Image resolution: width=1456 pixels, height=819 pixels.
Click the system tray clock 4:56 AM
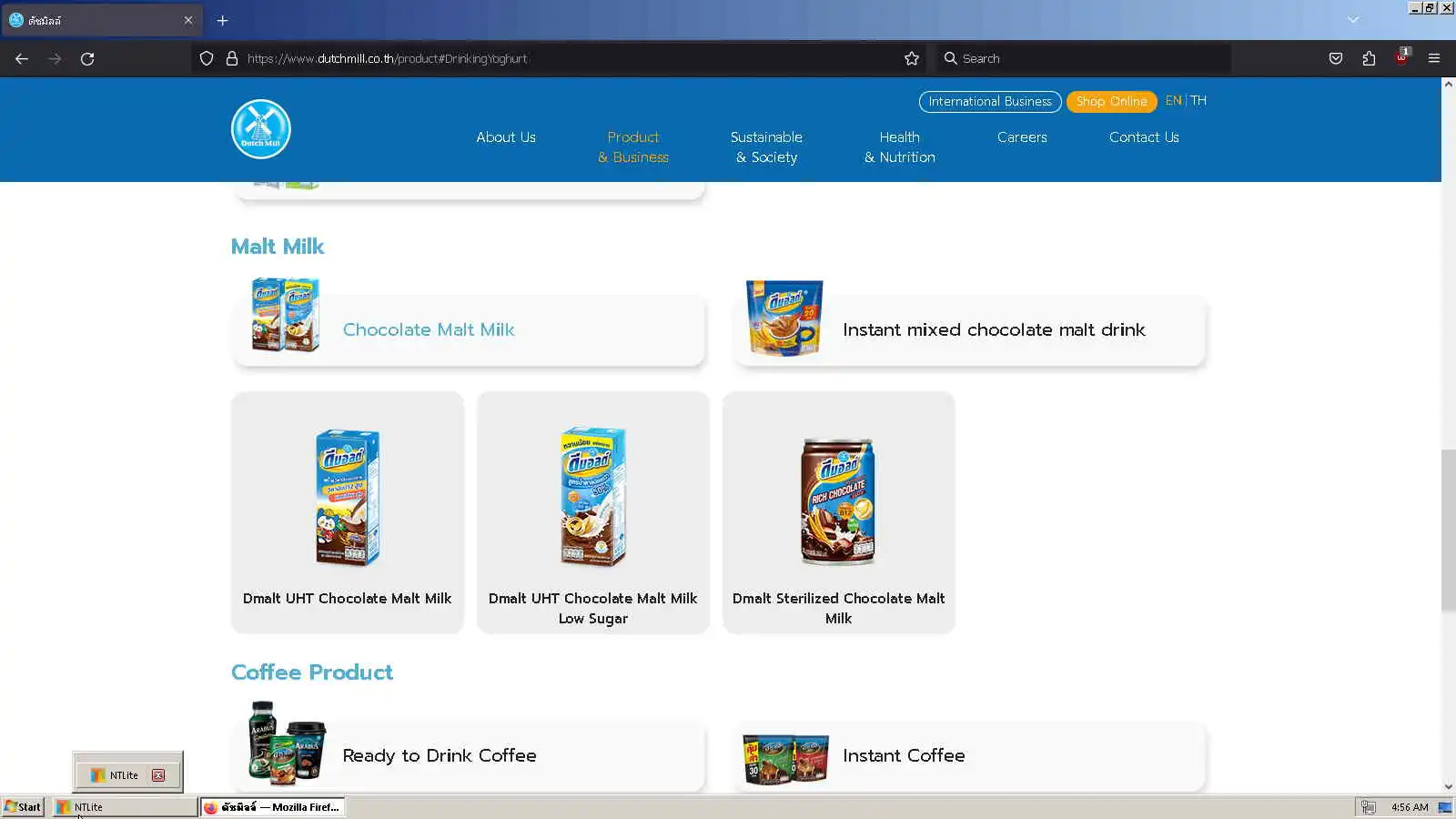[1410, 807]
